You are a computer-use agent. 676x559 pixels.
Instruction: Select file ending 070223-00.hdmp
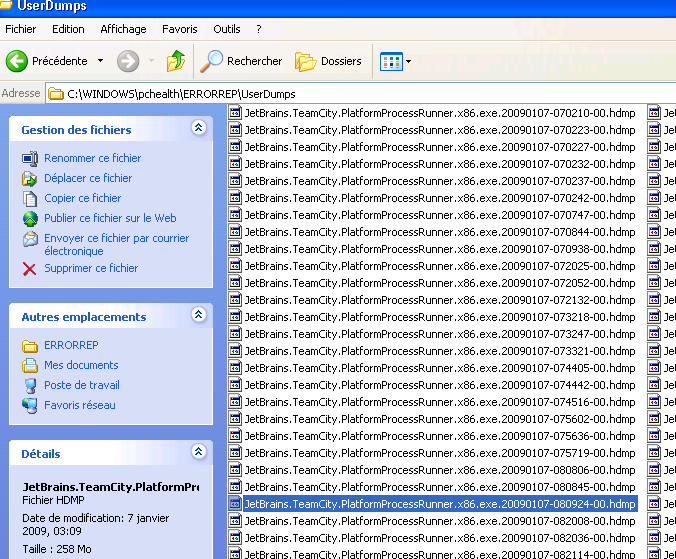point(440,130)
